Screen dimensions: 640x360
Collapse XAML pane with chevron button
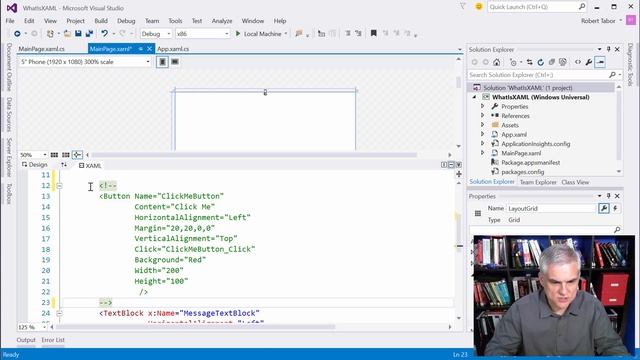click(x=459, y=164)
